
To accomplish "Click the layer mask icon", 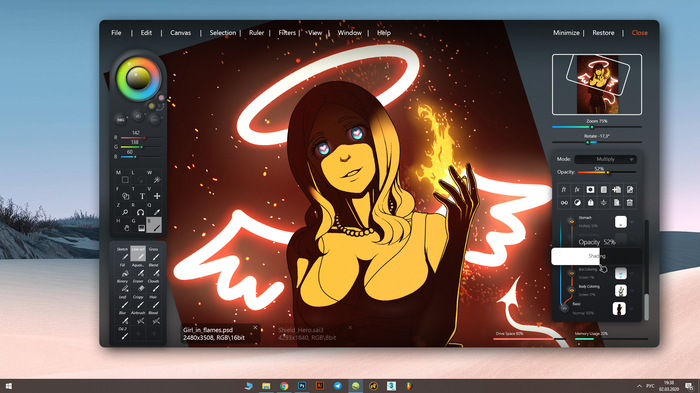I will (590, 189).
